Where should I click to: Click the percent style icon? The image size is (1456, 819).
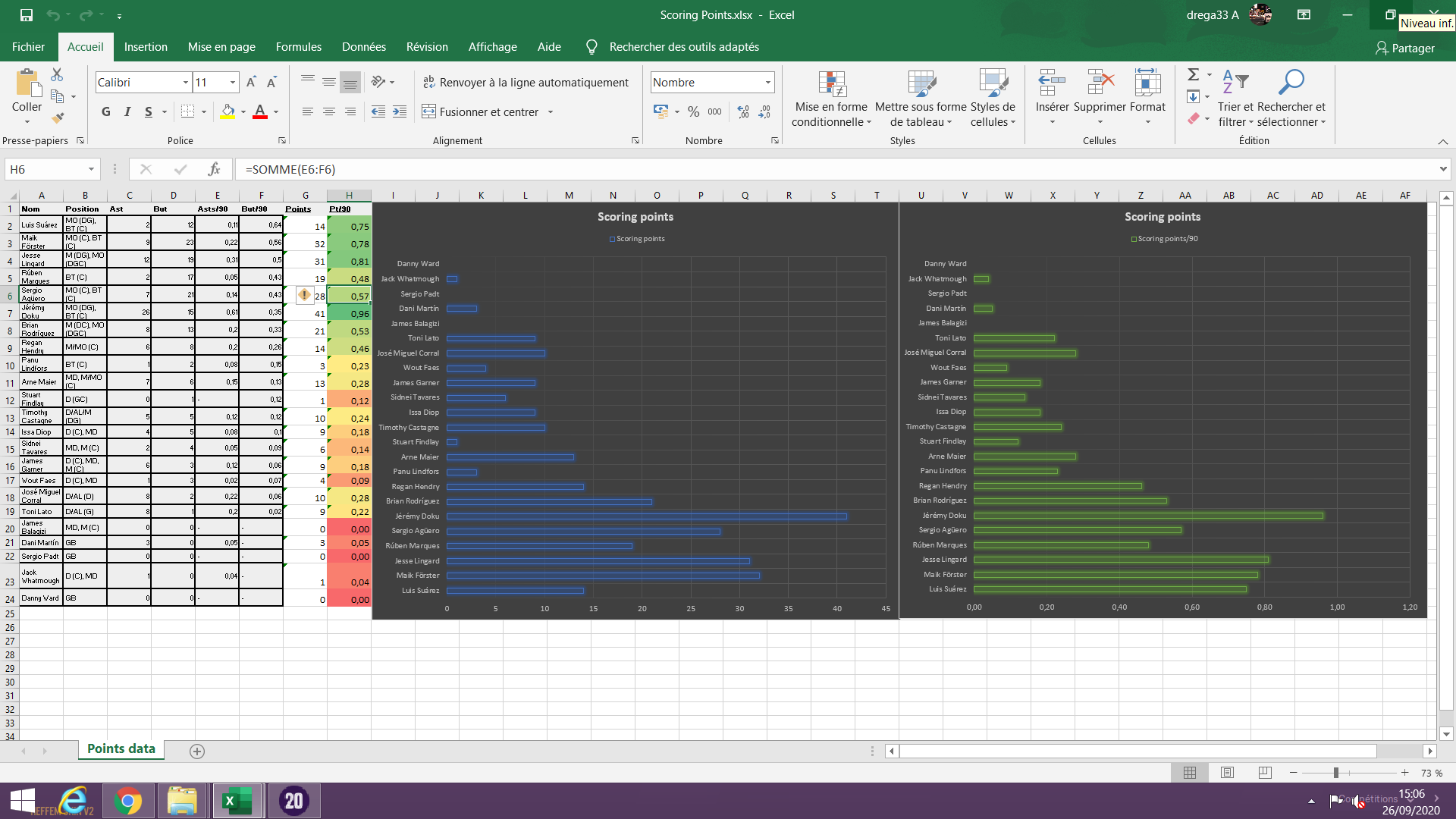click(x=693, y=111)
